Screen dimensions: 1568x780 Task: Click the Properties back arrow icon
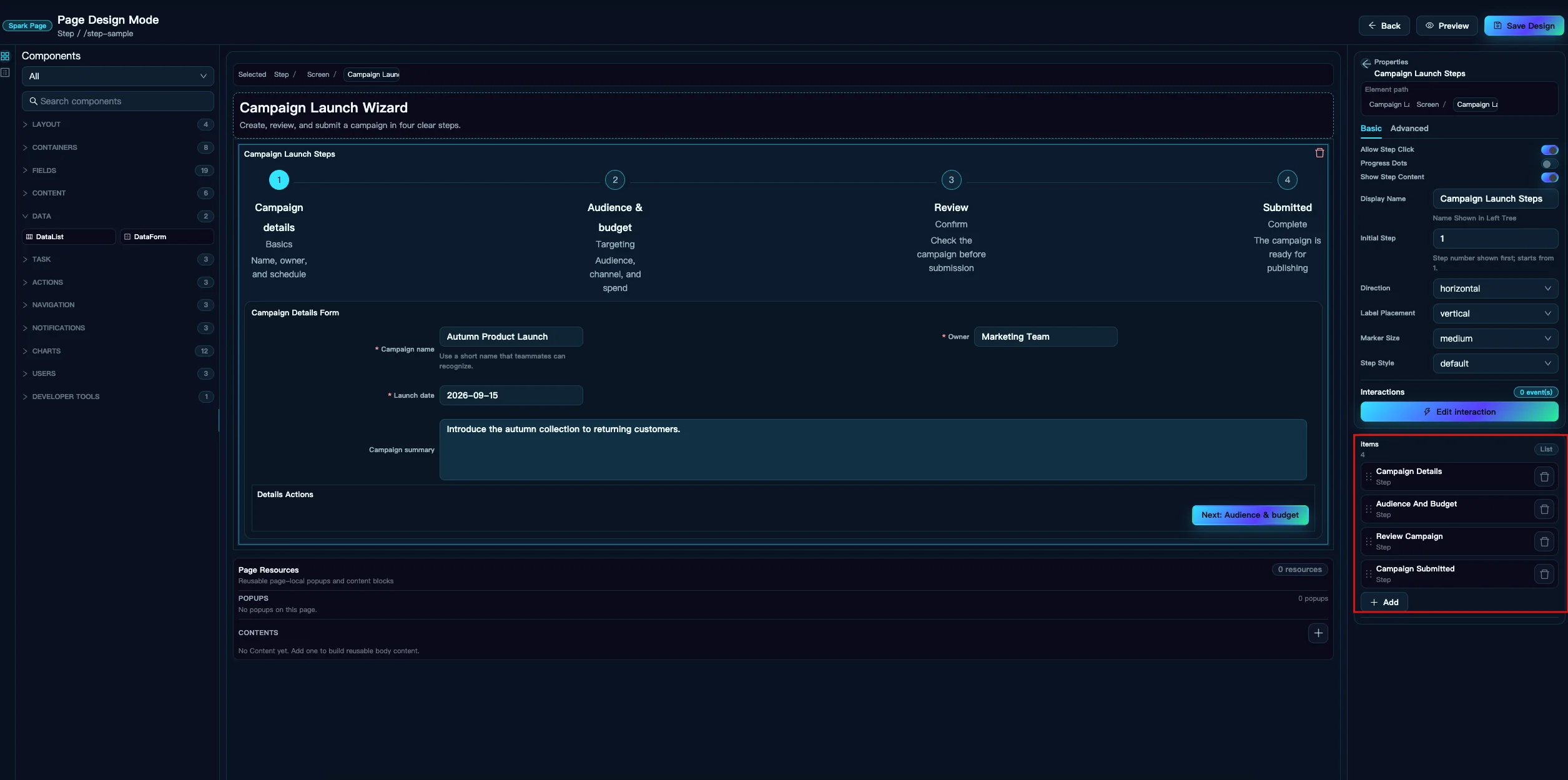1366,63
